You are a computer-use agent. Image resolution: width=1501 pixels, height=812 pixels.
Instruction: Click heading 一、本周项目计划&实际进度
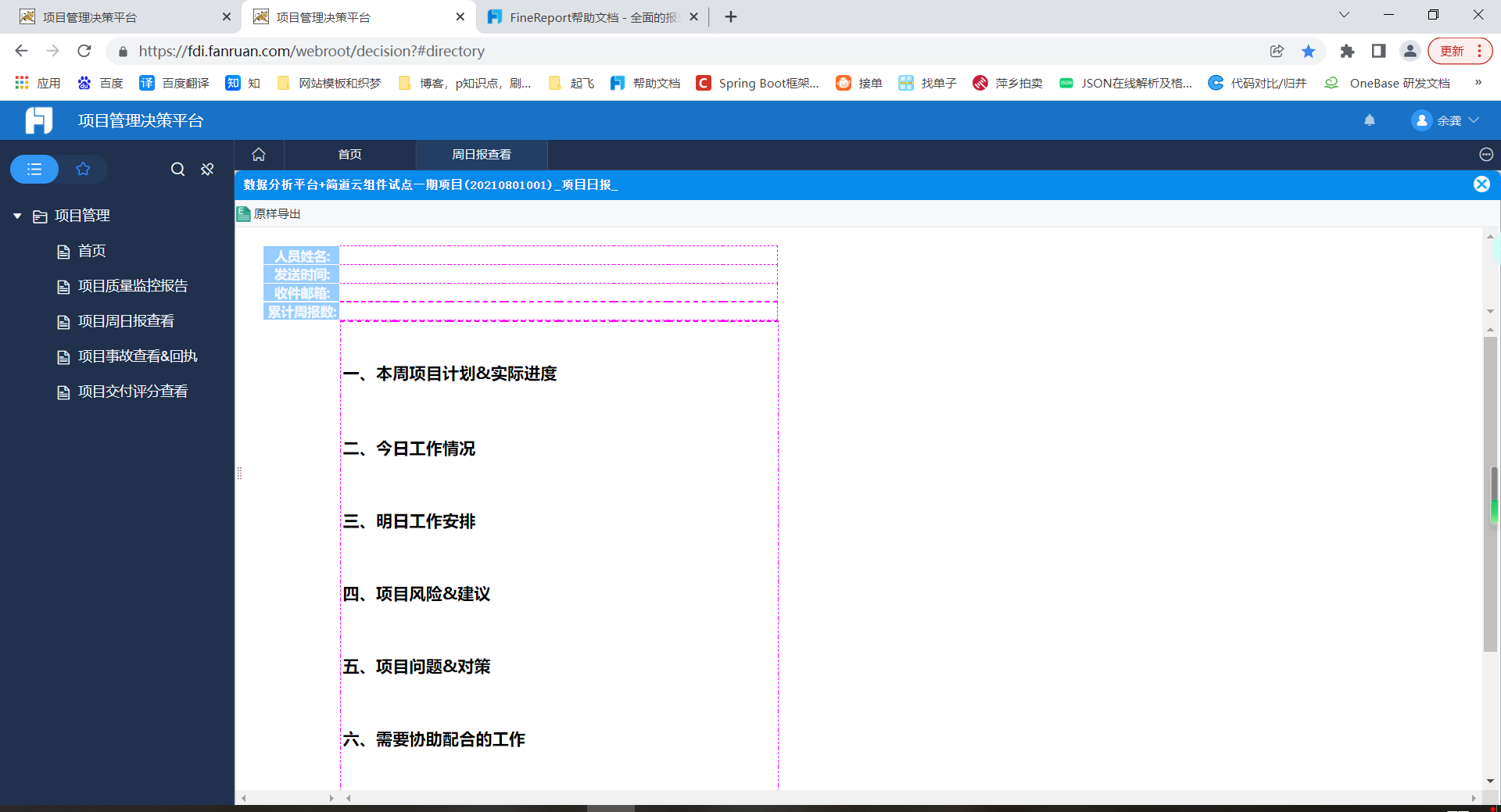click(450, 374)
